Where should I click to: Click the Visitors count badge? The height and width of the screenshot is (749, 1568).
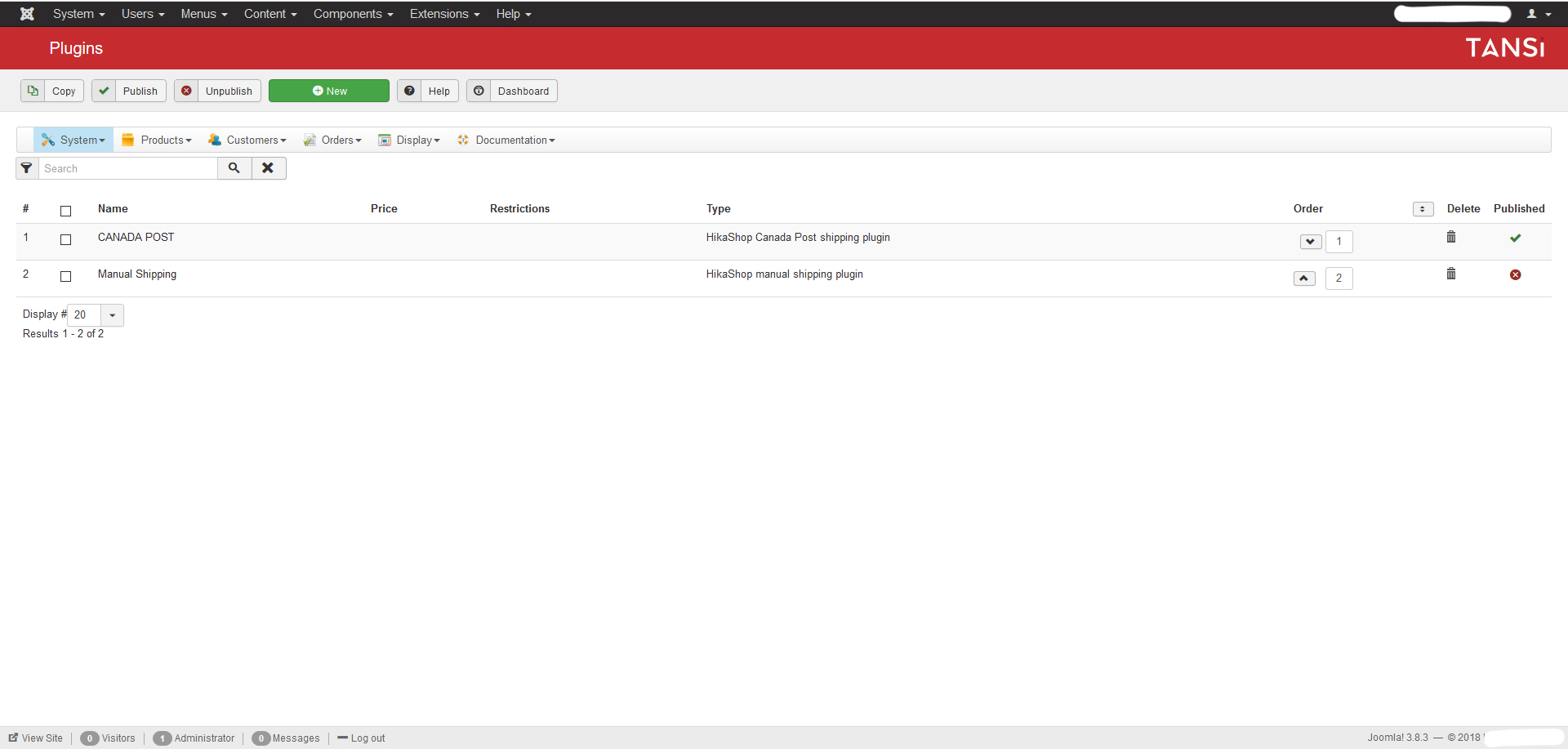pos(90,738)
